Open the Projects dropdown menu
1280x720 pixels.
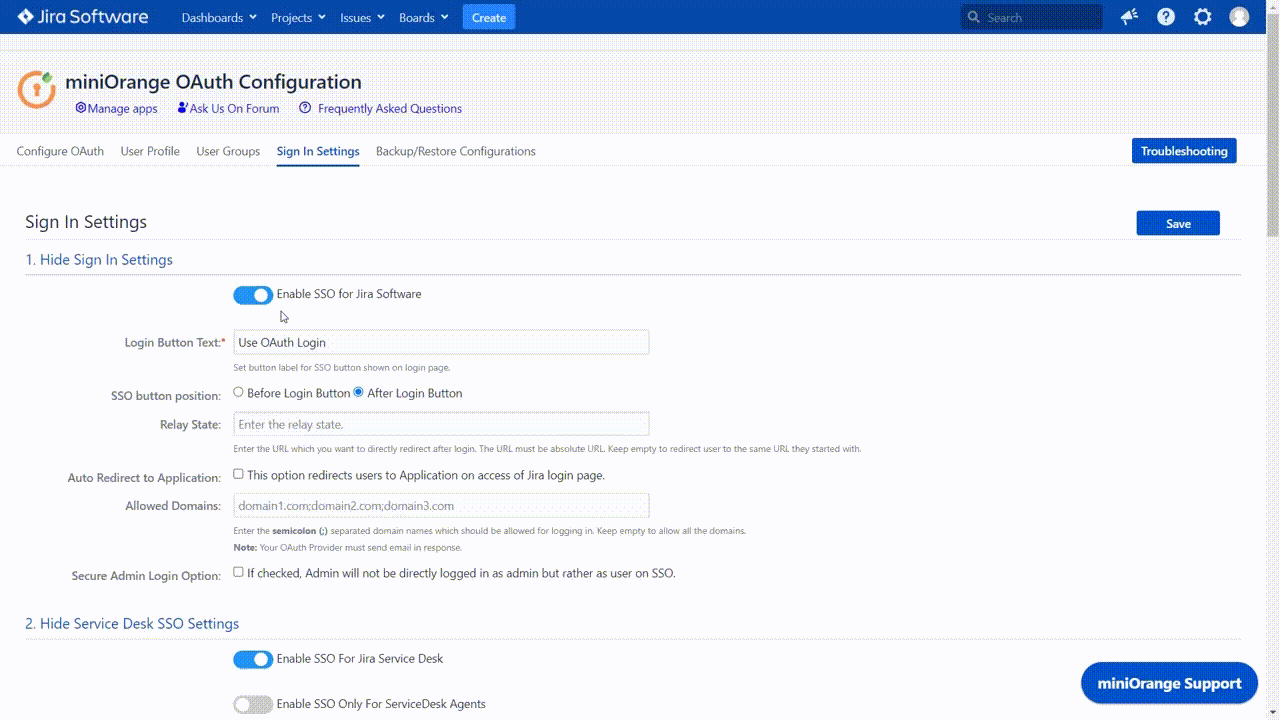click(298, 17)
